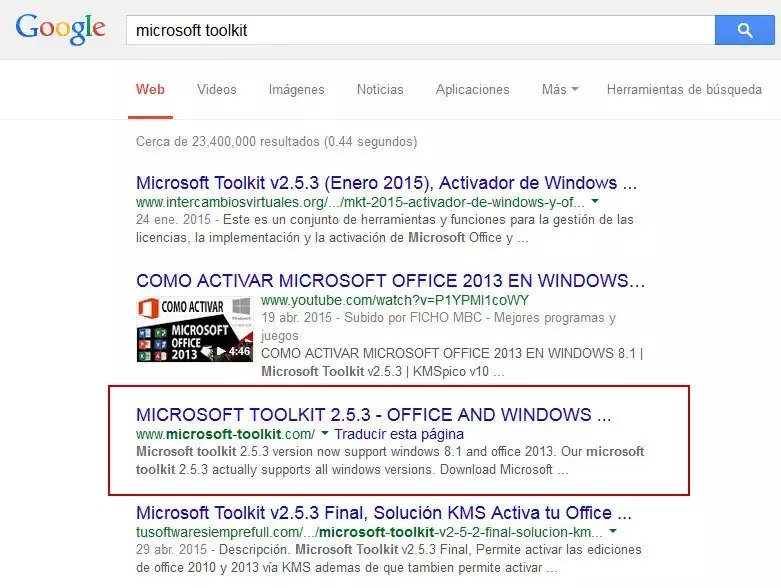The width and height of the screenshot is (781, 588).
Task: Click the Google logo
Action: (x=60, y=28)
